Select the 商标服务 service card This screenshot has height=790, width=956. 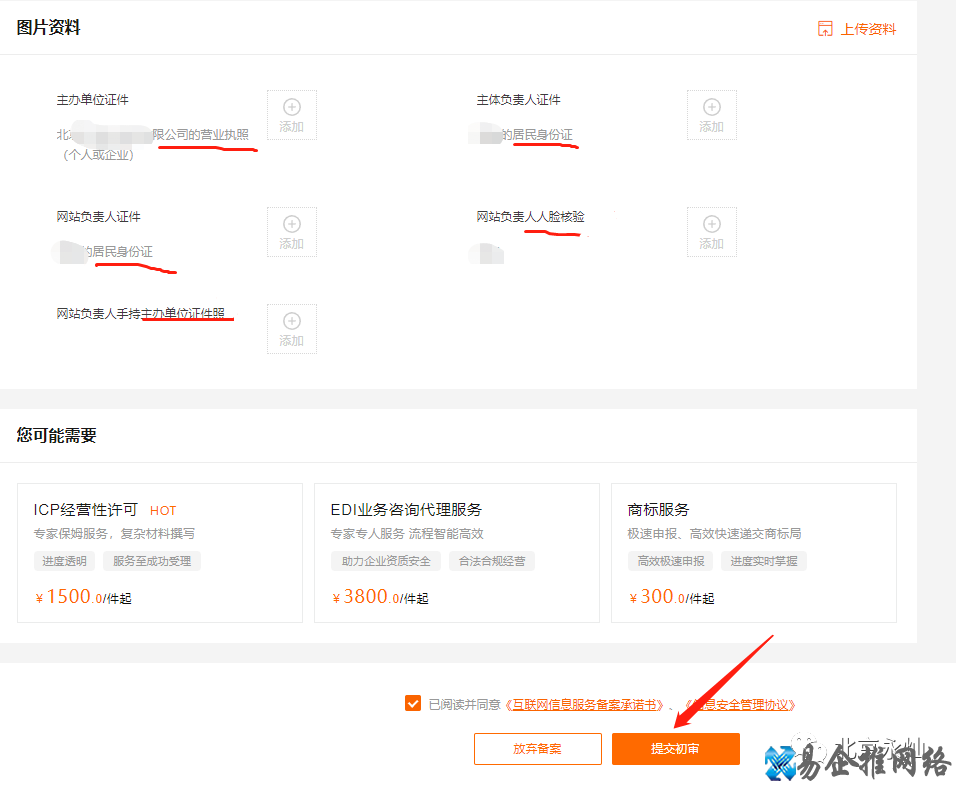click(753, 555)
